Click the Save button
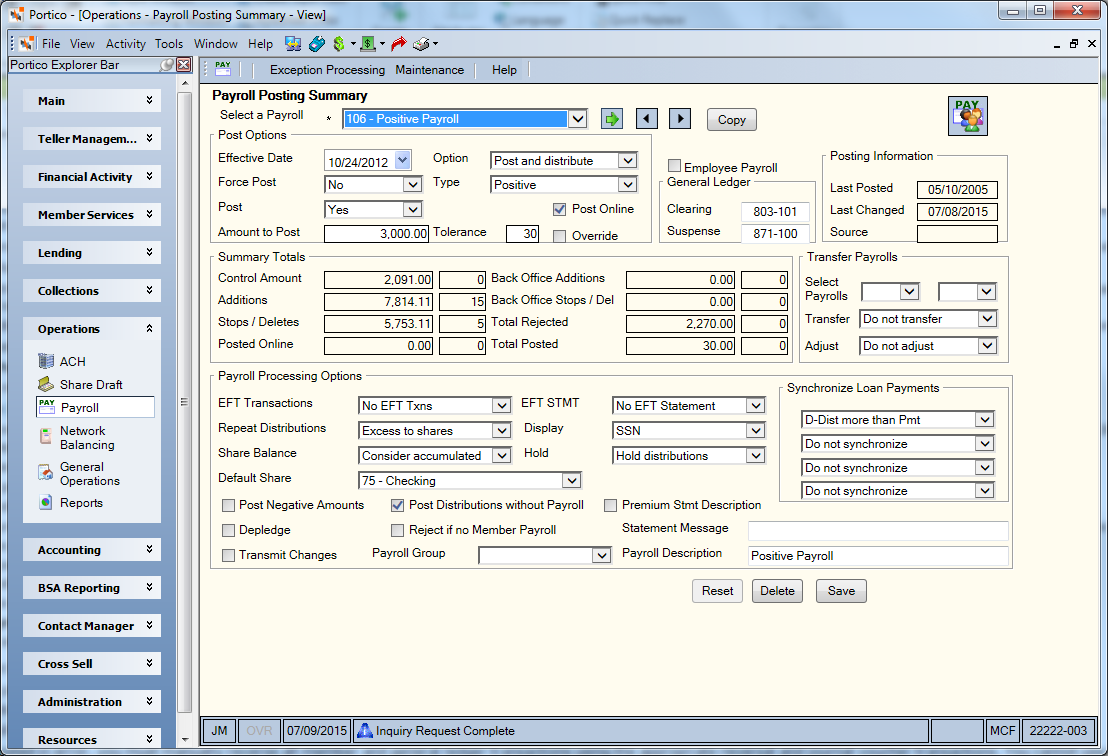This screenshot has height=756, width=1108. point(841,591)
